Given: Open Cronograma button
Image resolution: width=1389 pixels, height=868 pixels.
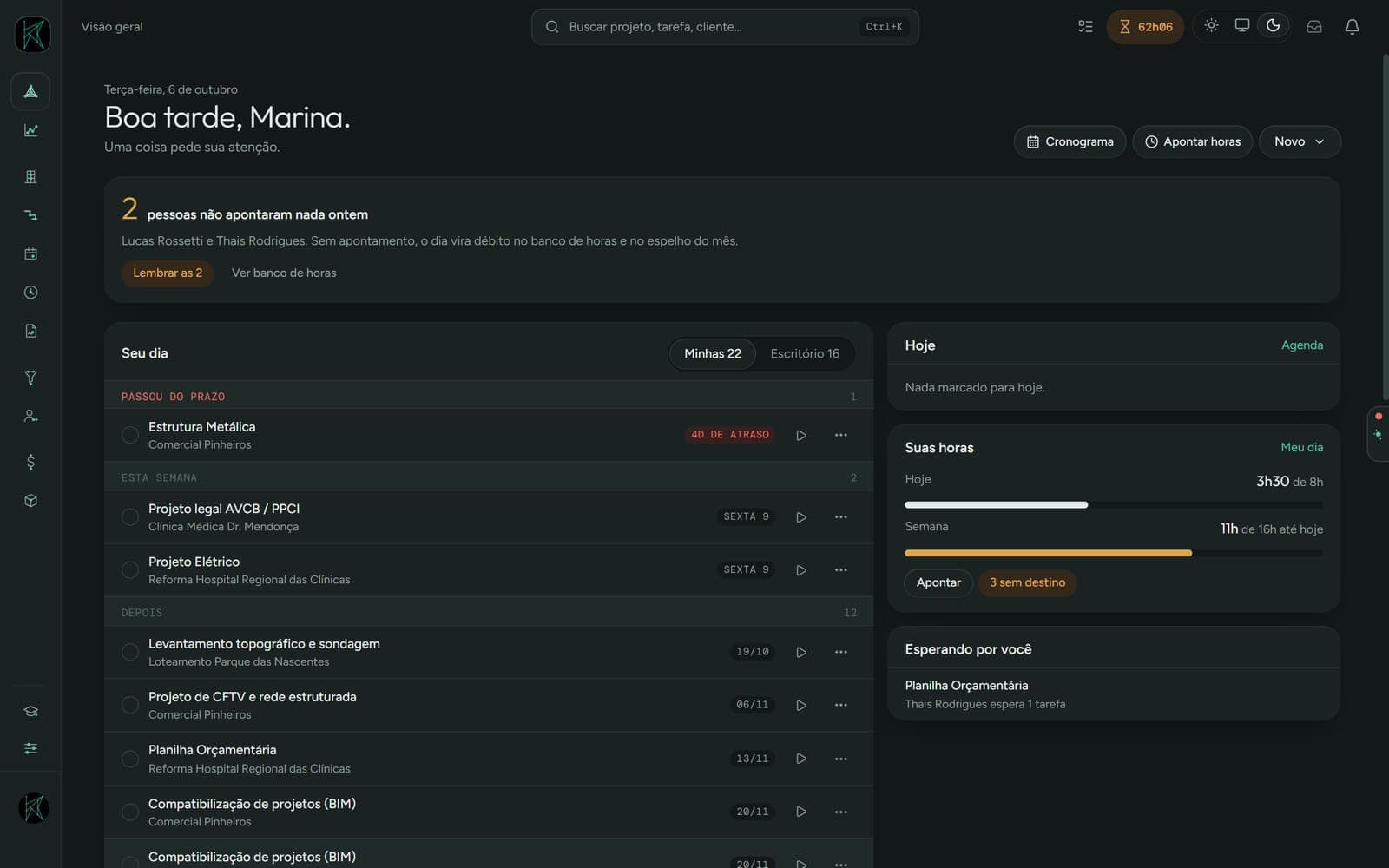Looking at the screenshot, I should click(x=1070, y=141).
